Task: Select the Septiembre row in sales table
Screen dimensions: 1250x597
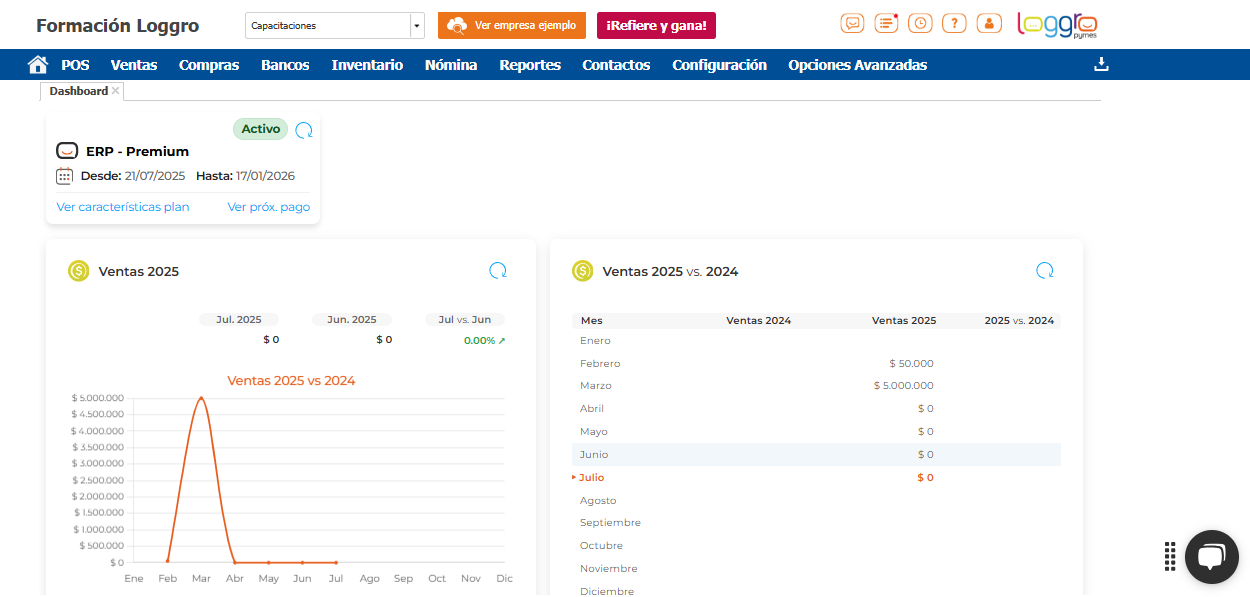Action: (816, 523)
